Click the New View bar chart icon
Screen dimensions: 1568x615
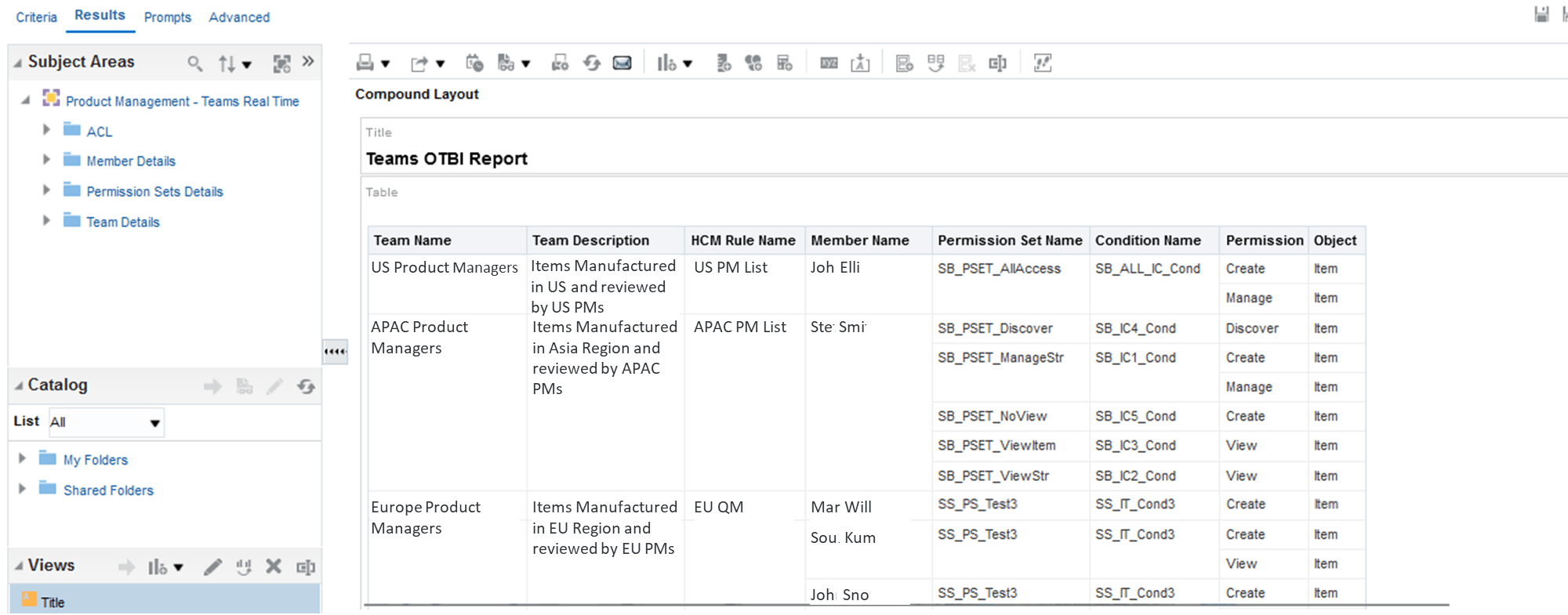tap(666, 63)
